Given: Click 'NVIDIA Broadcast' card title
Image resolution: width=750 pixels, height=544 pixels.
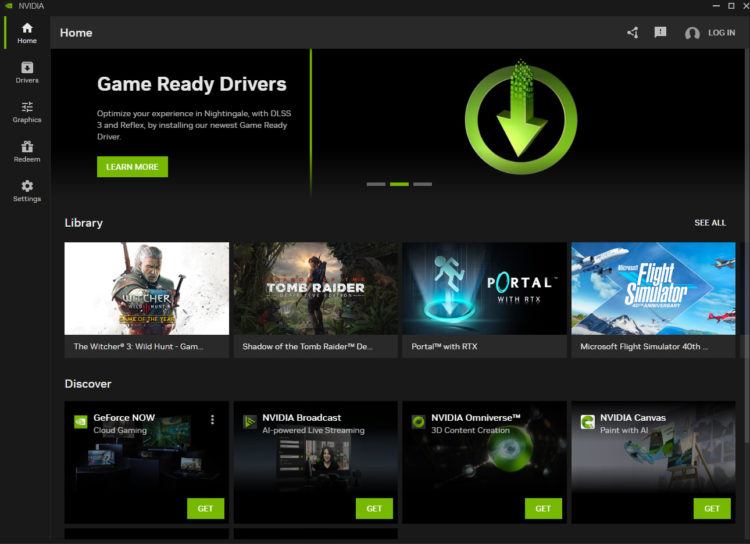Looking at the screenshot, I should (302, 417).
